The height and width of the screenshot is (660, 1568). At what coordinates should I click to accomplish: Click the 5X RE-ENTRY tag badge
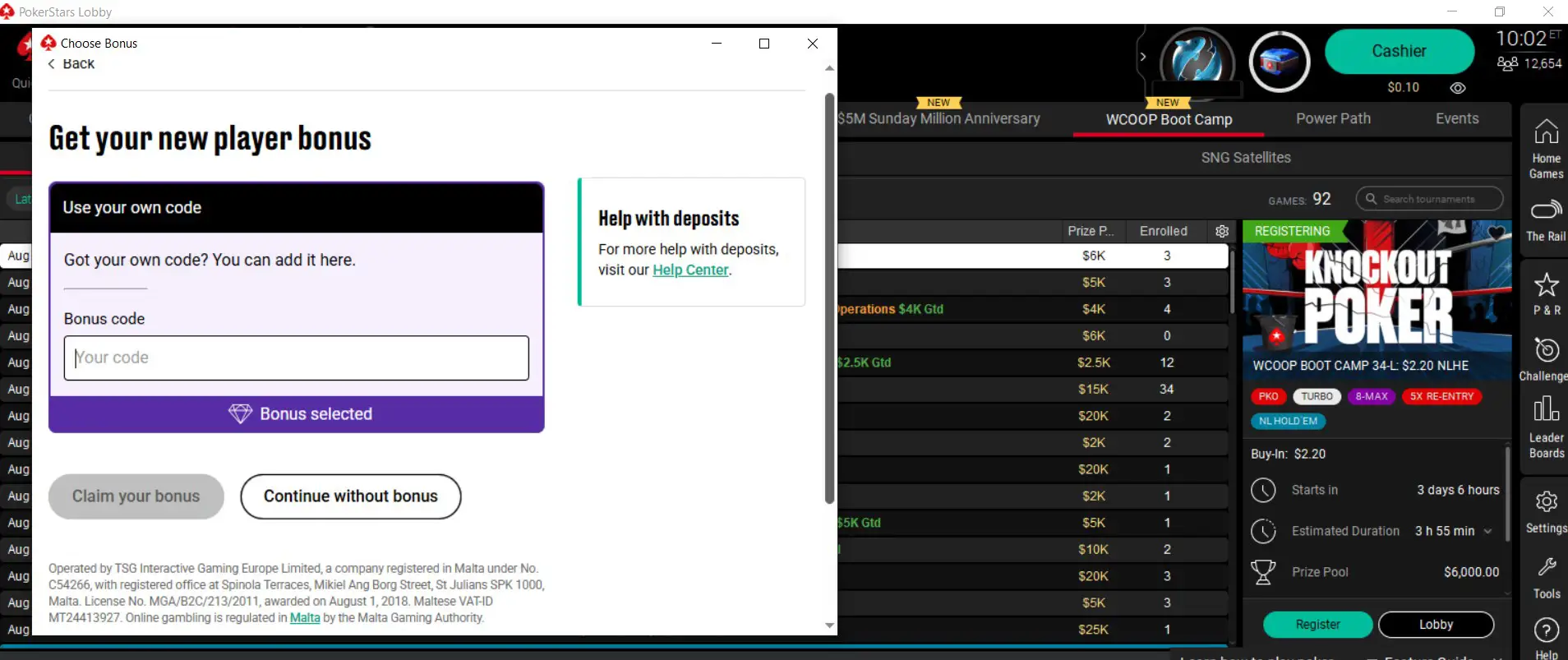(x=1441, y=396)
